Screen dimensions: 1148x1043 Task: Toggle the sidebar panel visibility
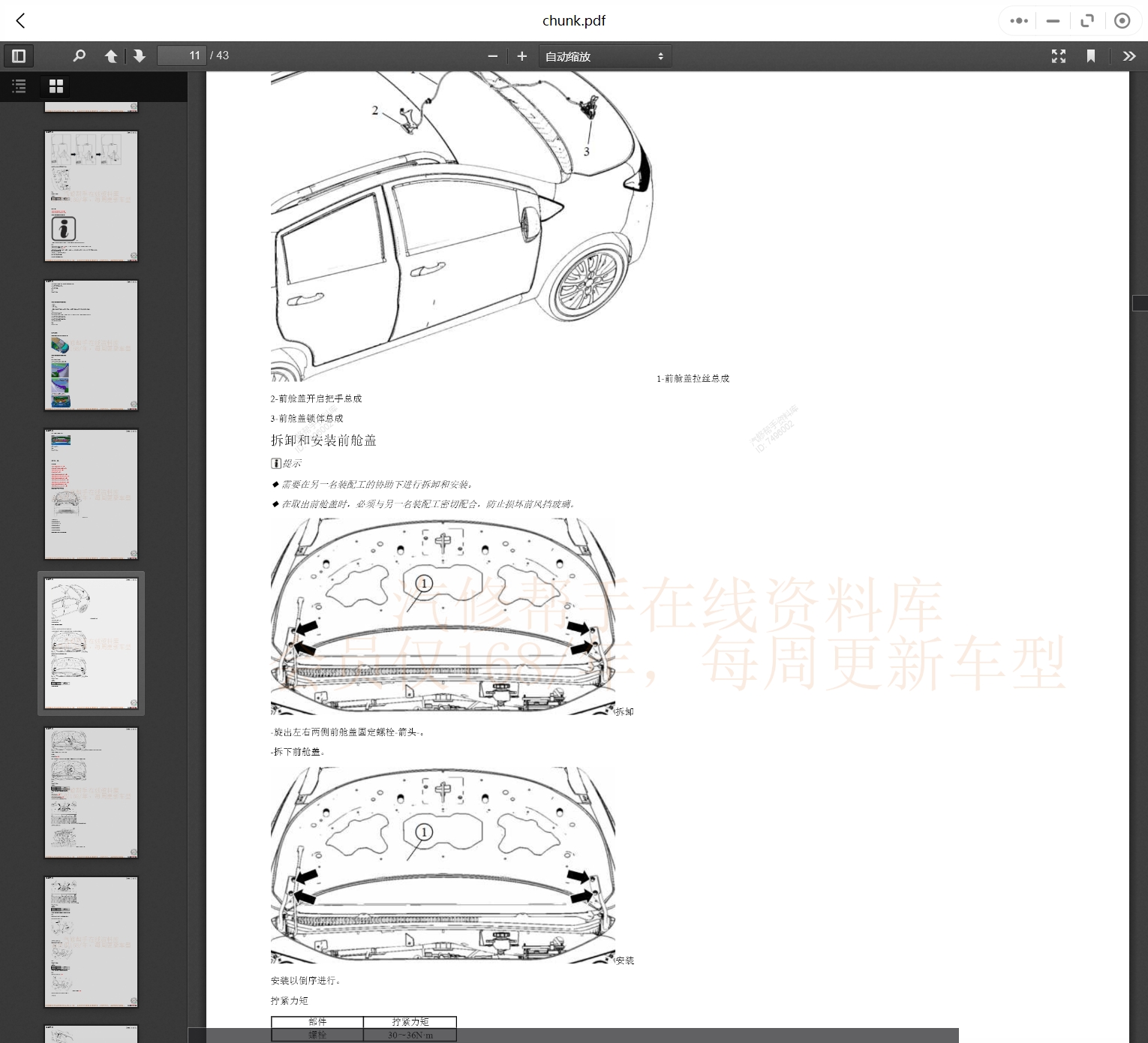[x=19, y=56]
